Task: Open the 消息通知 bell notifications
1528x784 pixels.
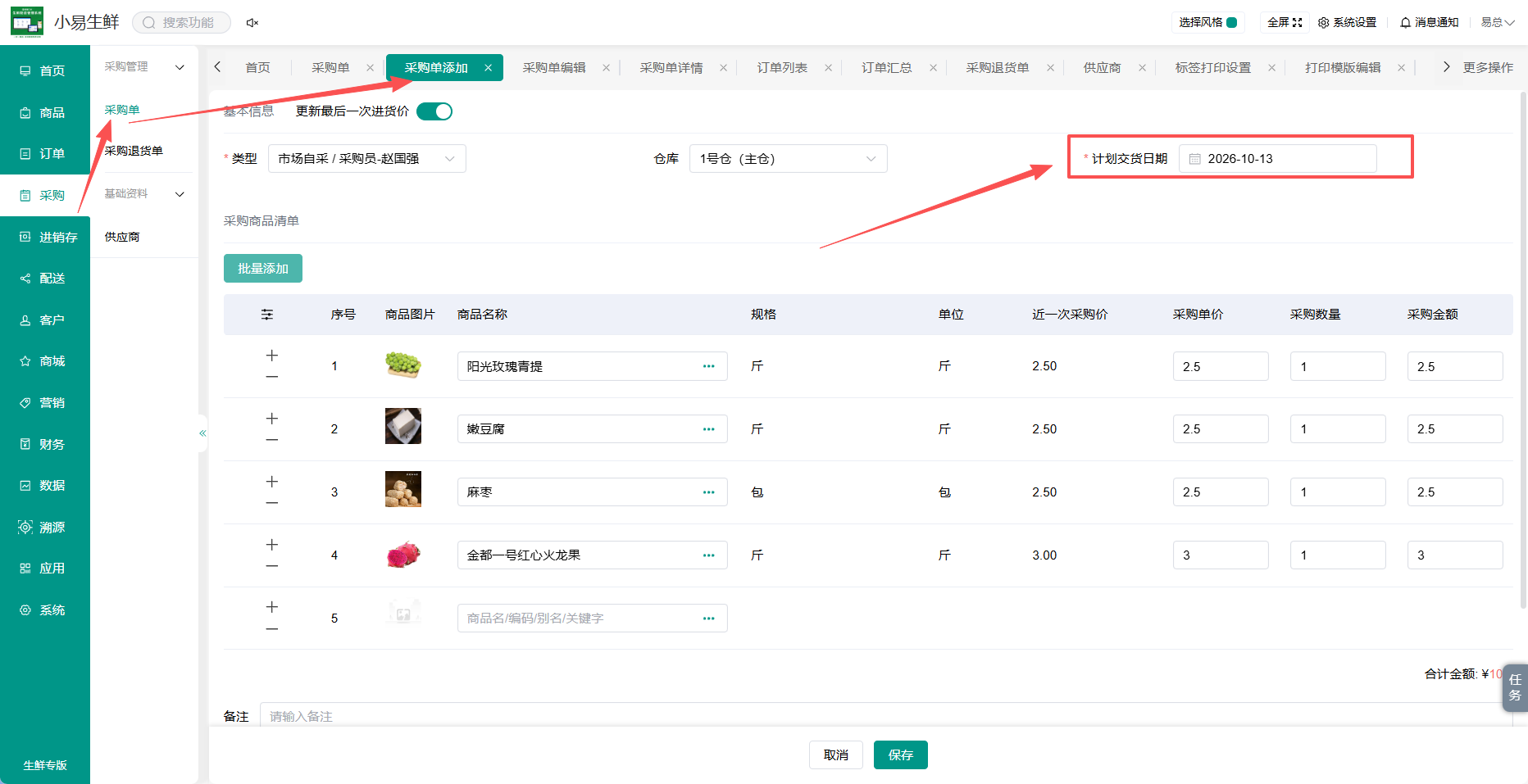Action: (x=1429, y=23)
